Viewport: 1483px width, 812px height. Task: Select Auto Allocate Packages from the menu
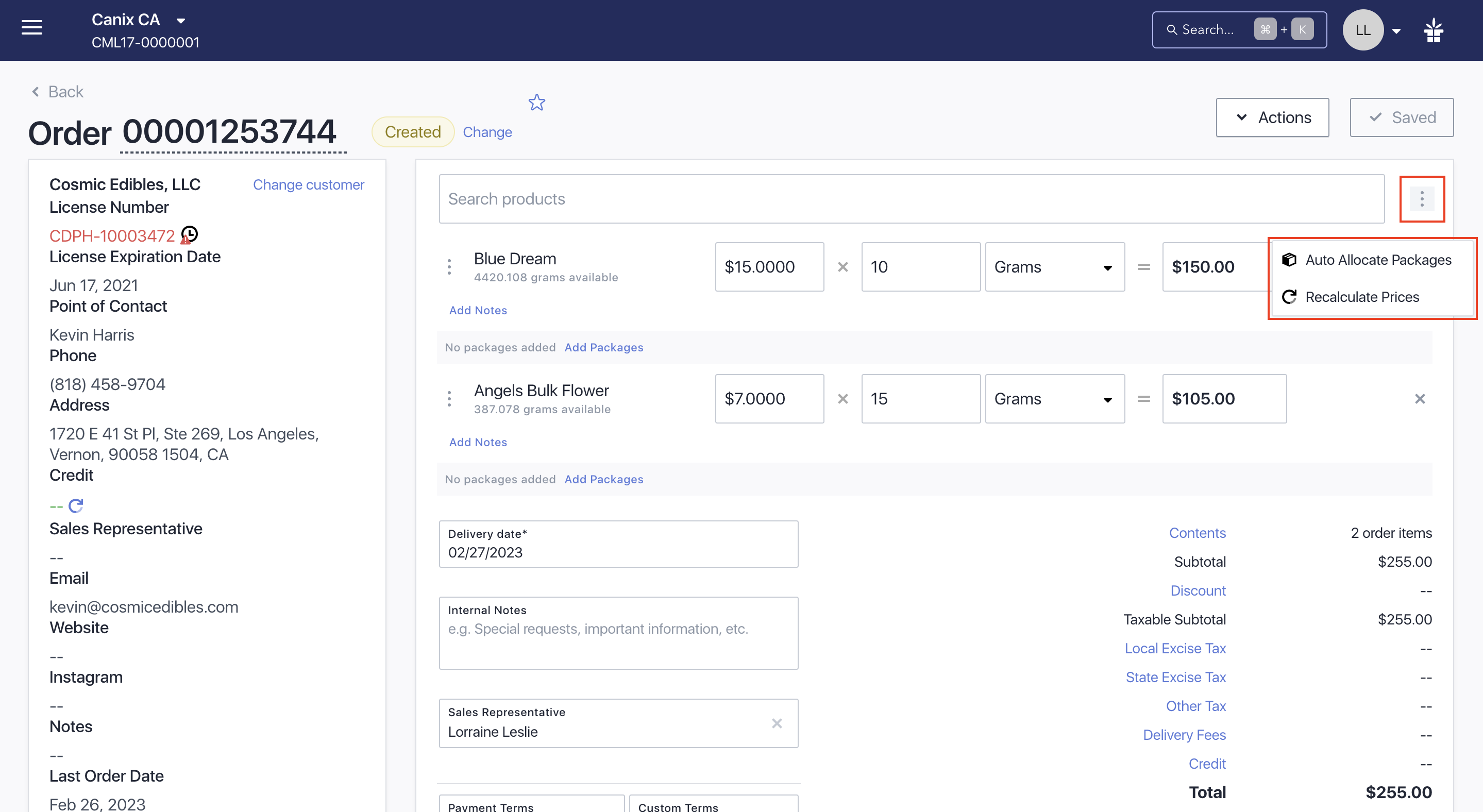coord(1367,260)
